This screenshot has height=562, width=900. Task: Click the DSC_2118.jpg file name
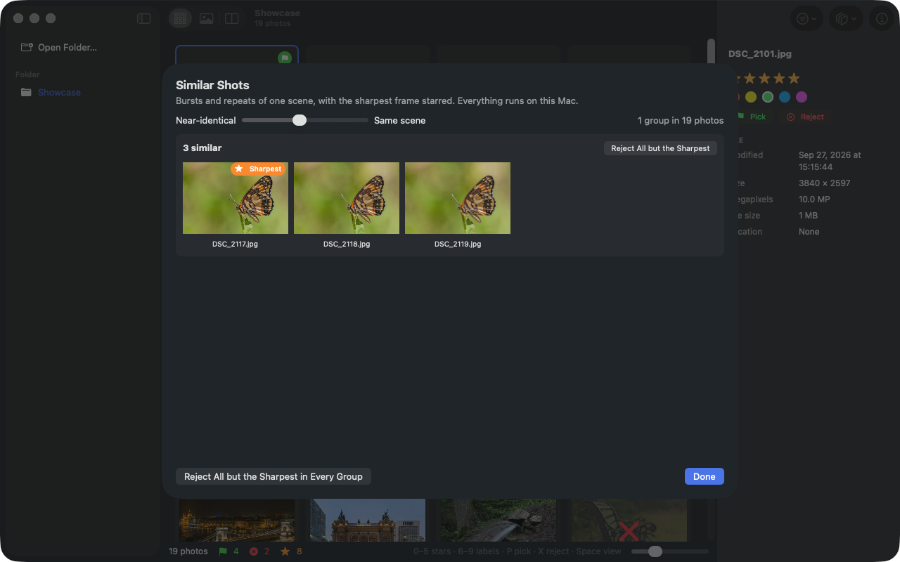tap(346, 244)
